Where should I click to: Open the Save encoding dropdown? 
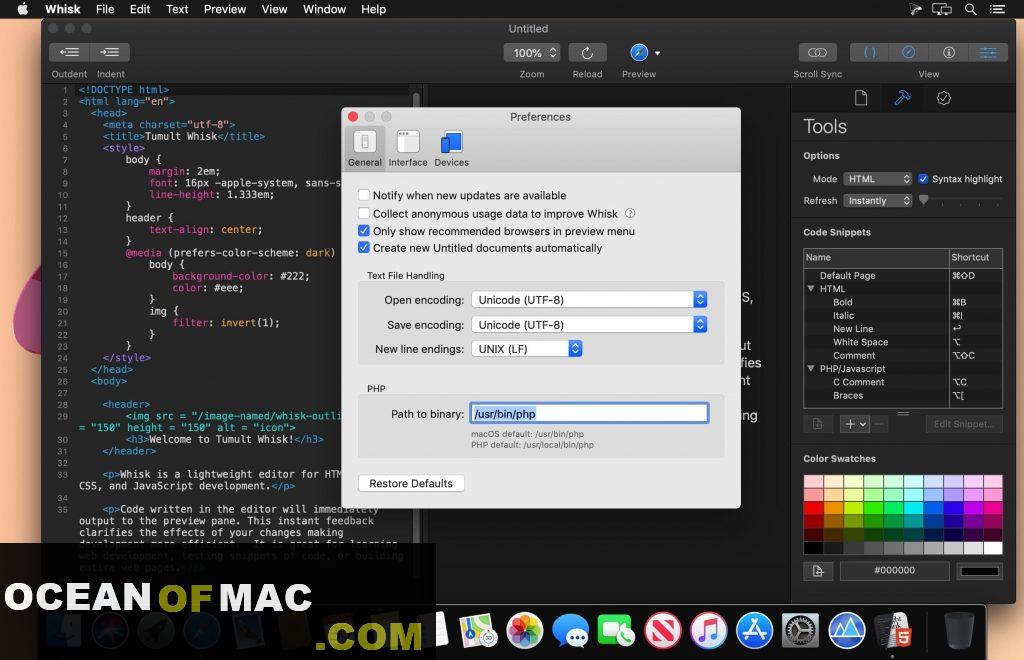[589, 324]
